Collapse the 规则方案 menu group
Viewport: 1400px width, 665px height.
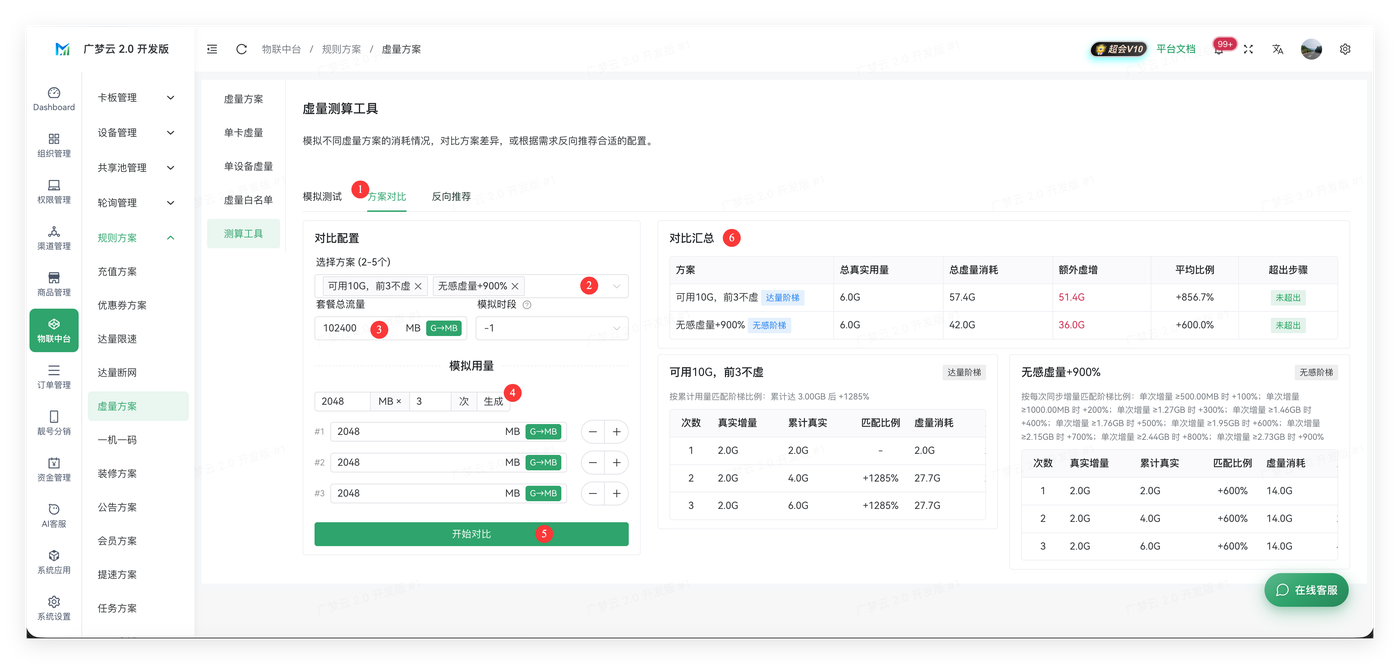coord(136,238)
